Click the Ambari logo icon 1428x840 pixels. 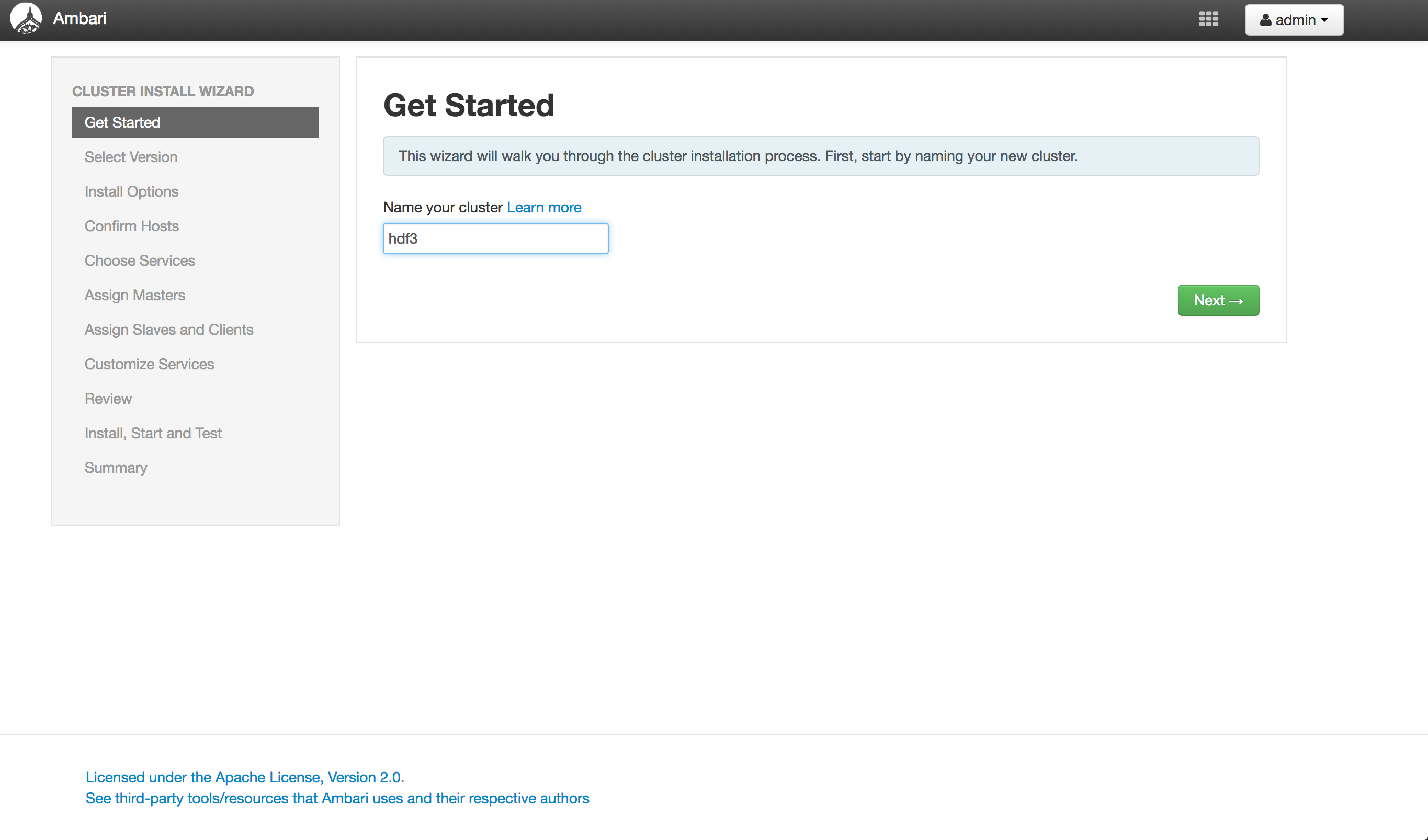(x=26, y=18)
